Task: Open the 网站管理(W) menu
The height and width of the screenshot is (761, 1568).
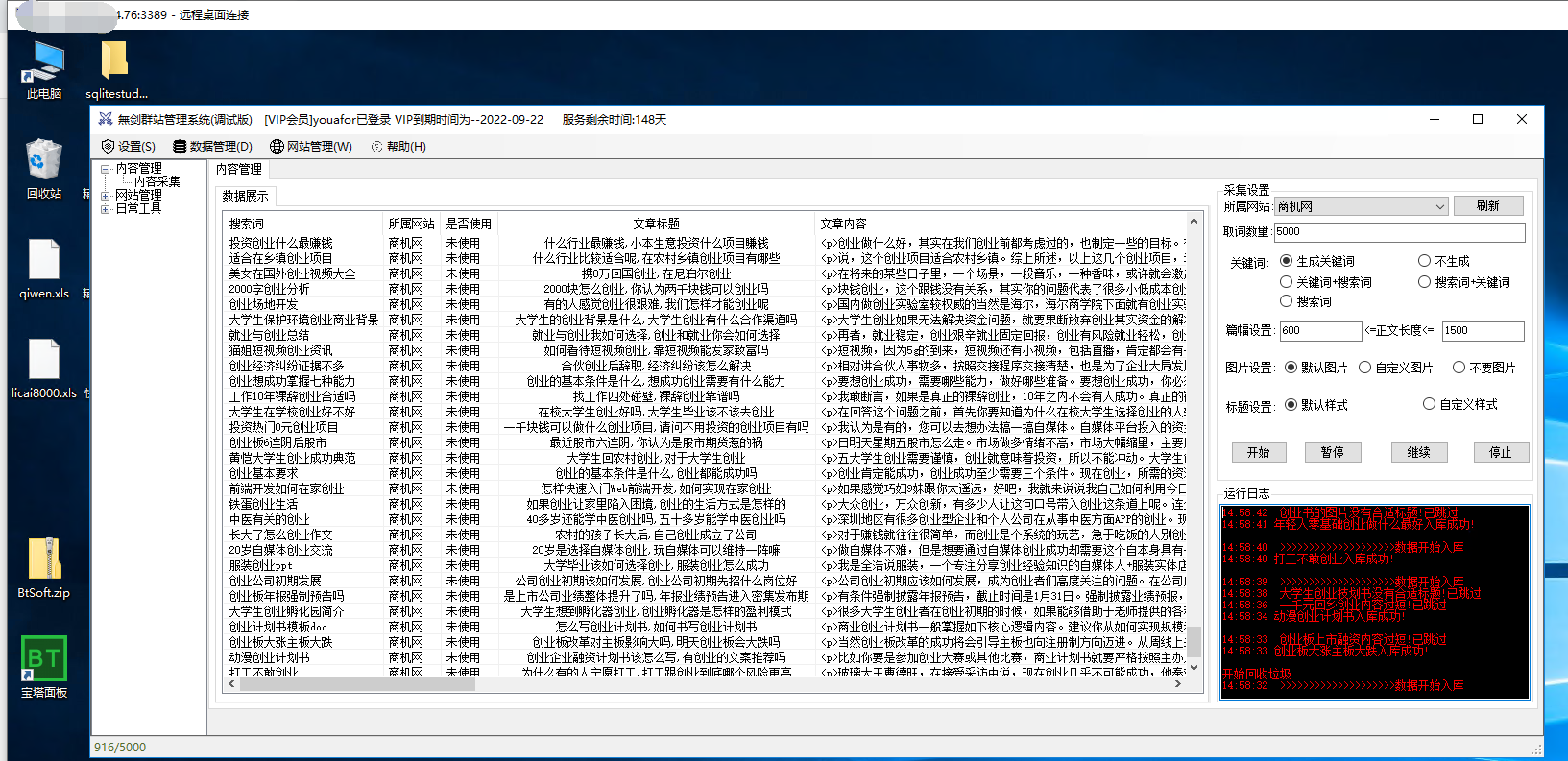Action: 311,146
